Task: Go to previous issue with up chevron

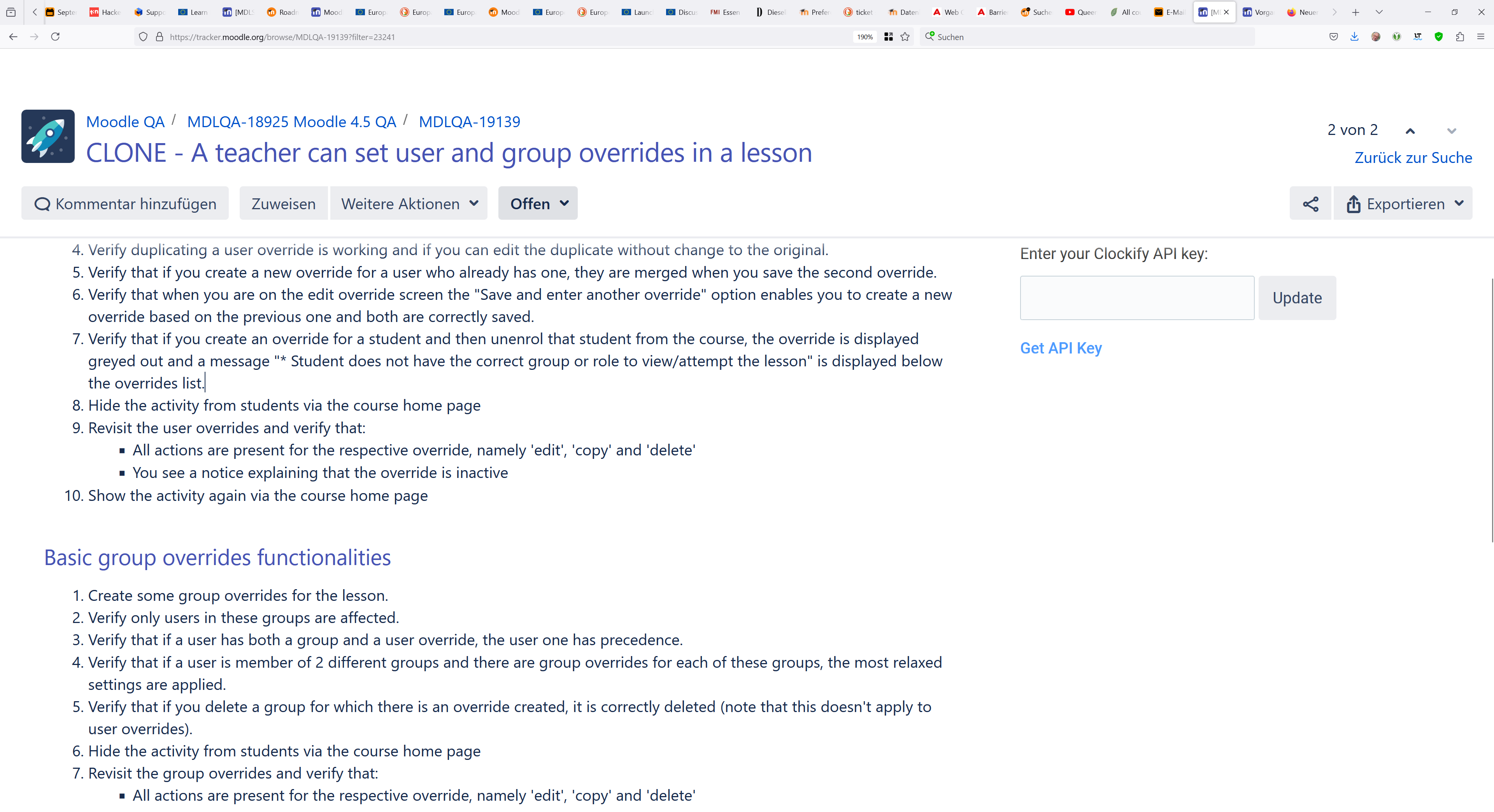Action: (1410, 131)
